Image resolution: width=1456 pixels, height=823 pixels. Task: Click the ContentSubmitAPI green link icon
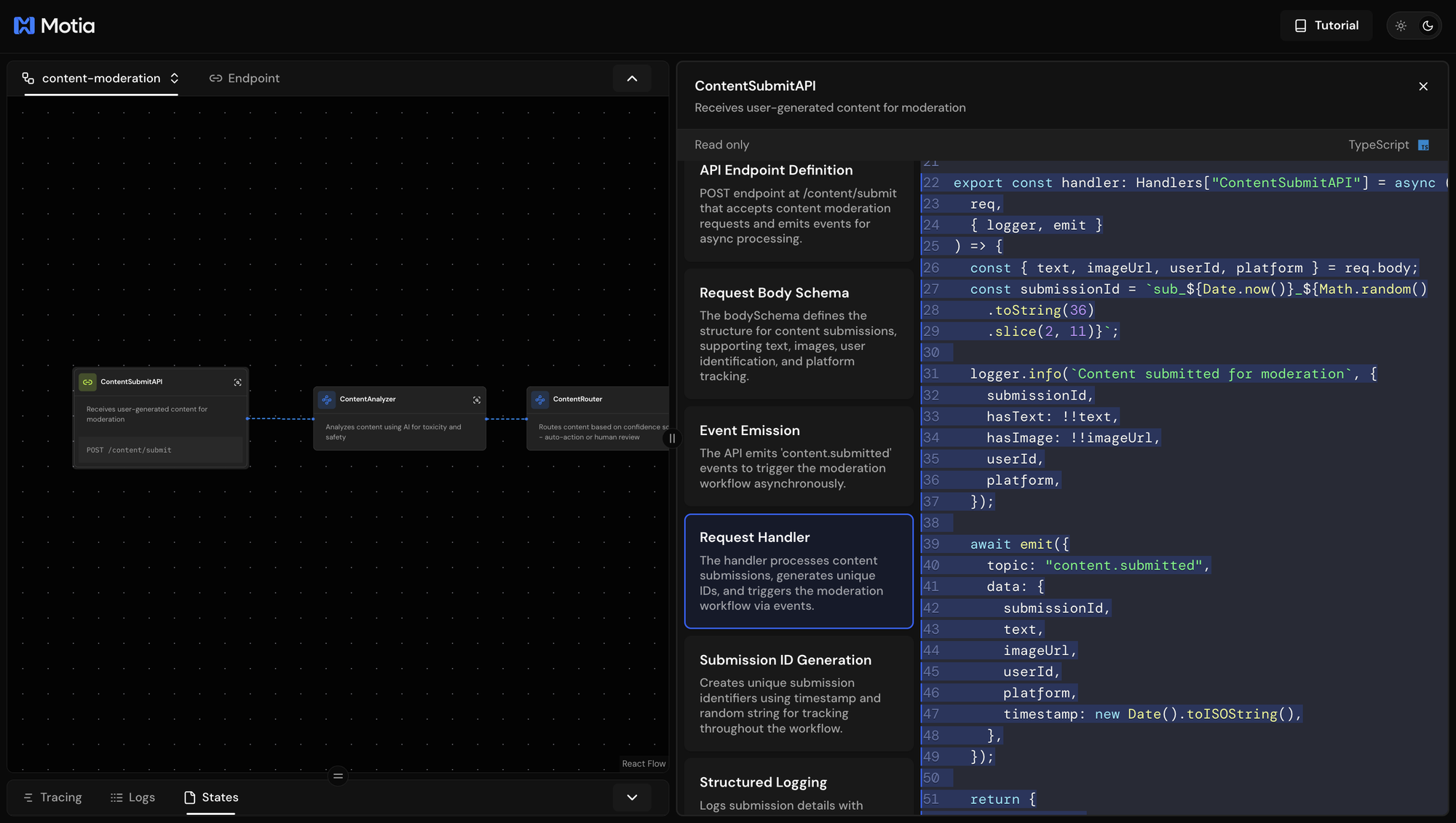(x=87, y=382)
